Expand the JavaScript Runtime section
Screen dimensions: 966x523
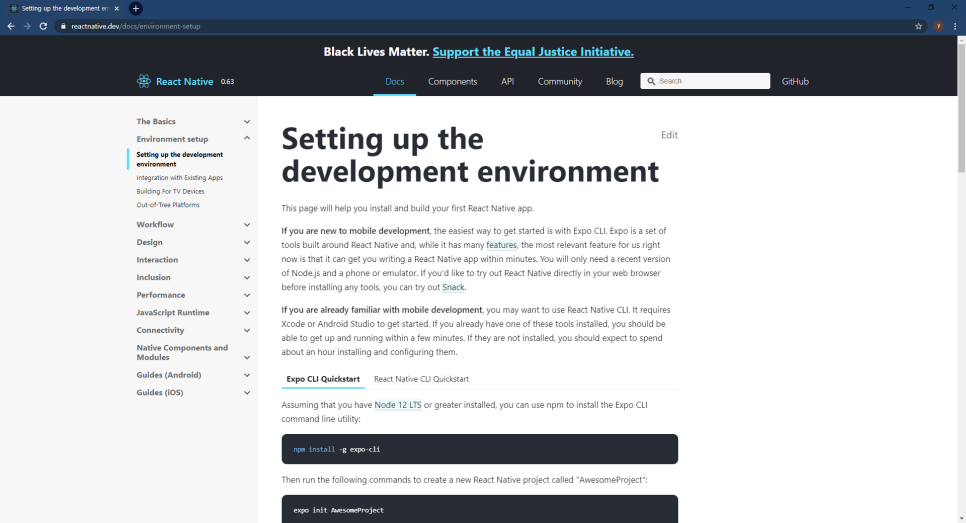[x=193, y=312]
